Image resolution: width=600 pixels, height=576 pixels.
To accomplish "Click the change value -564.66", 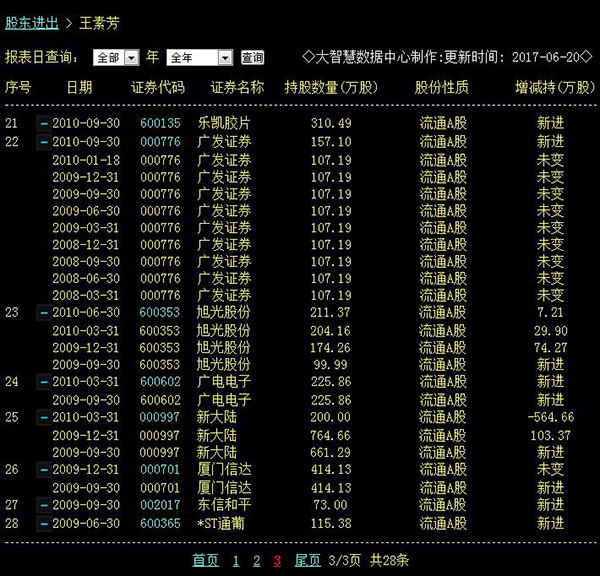I will 551,417.
